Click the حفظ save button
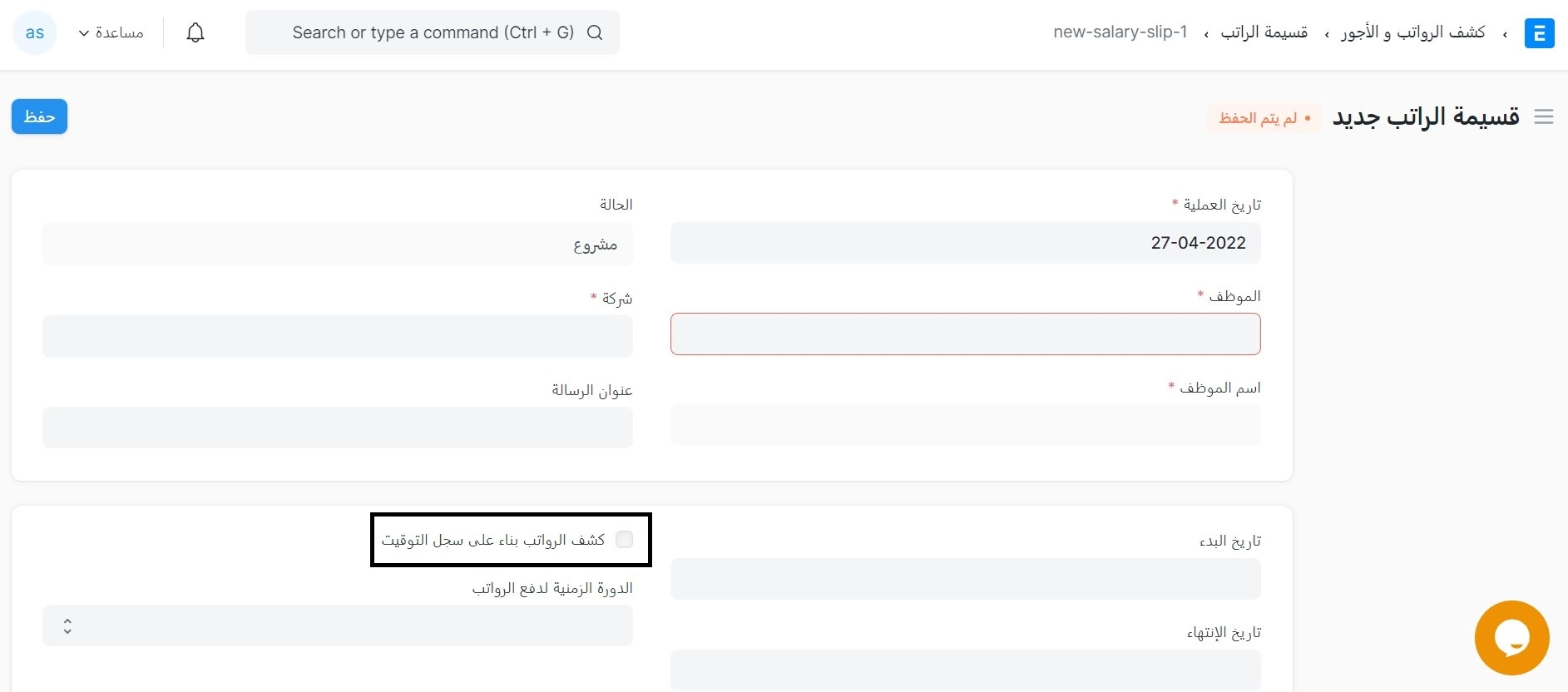The width and height of the screenshot is (1568, 692). pos(39,116)
